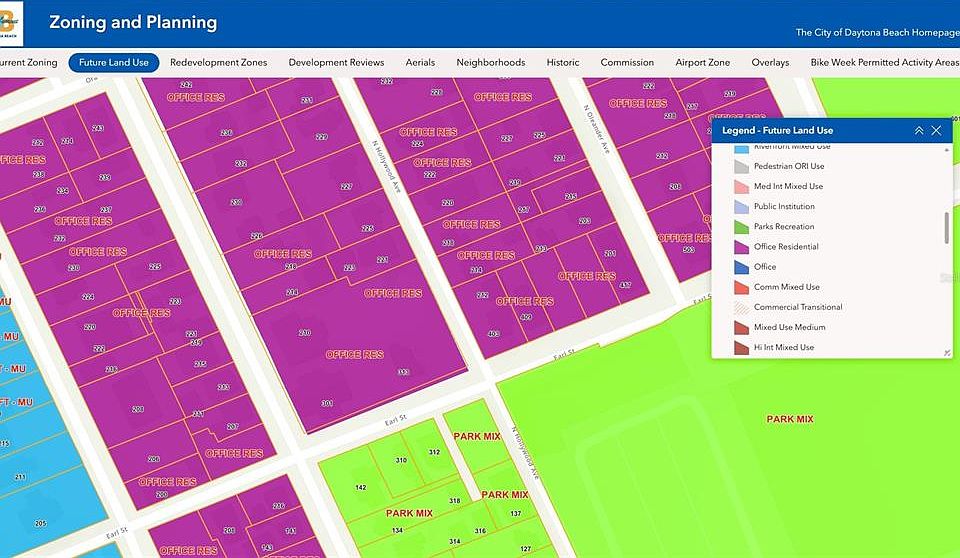Image resolution: width=960 pixels, height=558 pixels.
Task: Switch to the Aerials tab
Action: coord(420,62)
